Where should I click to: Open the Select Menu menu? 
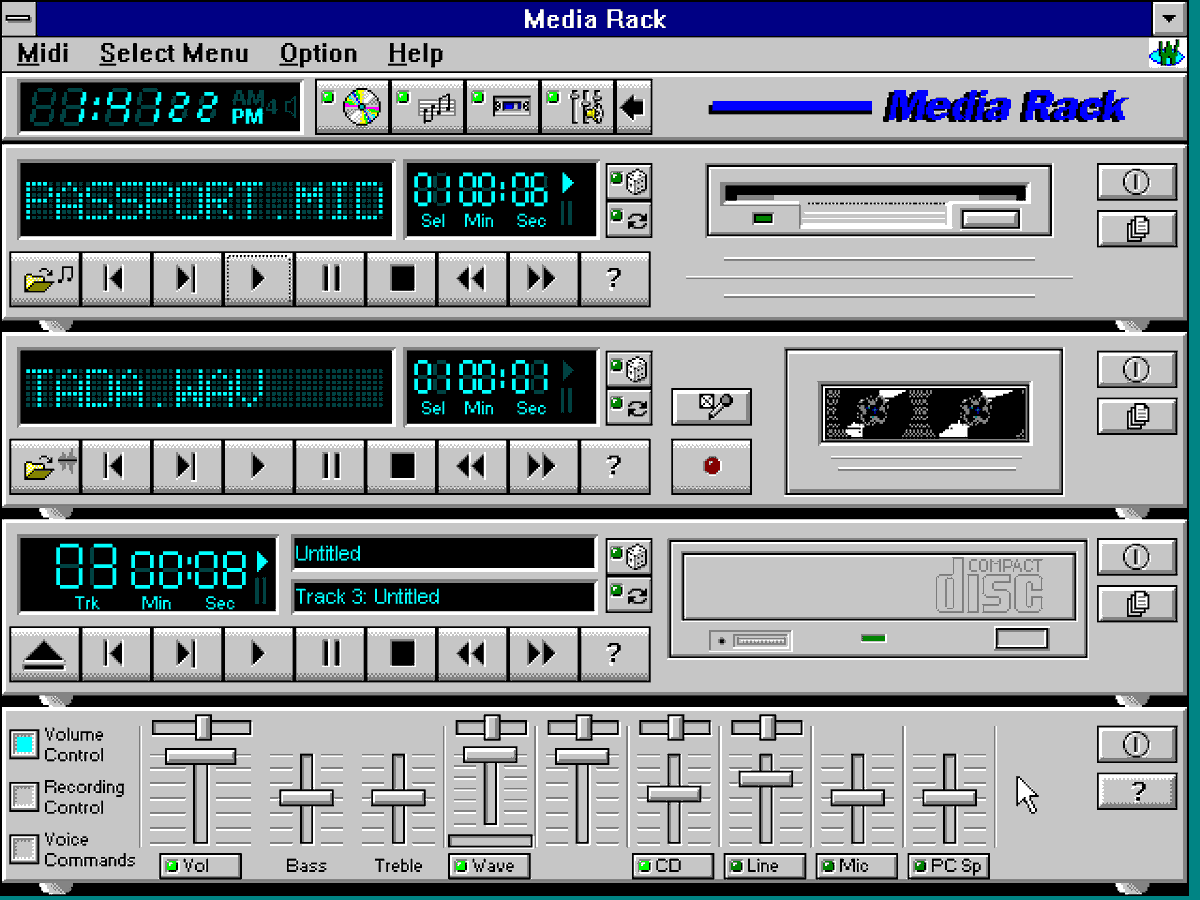[174, 53]
